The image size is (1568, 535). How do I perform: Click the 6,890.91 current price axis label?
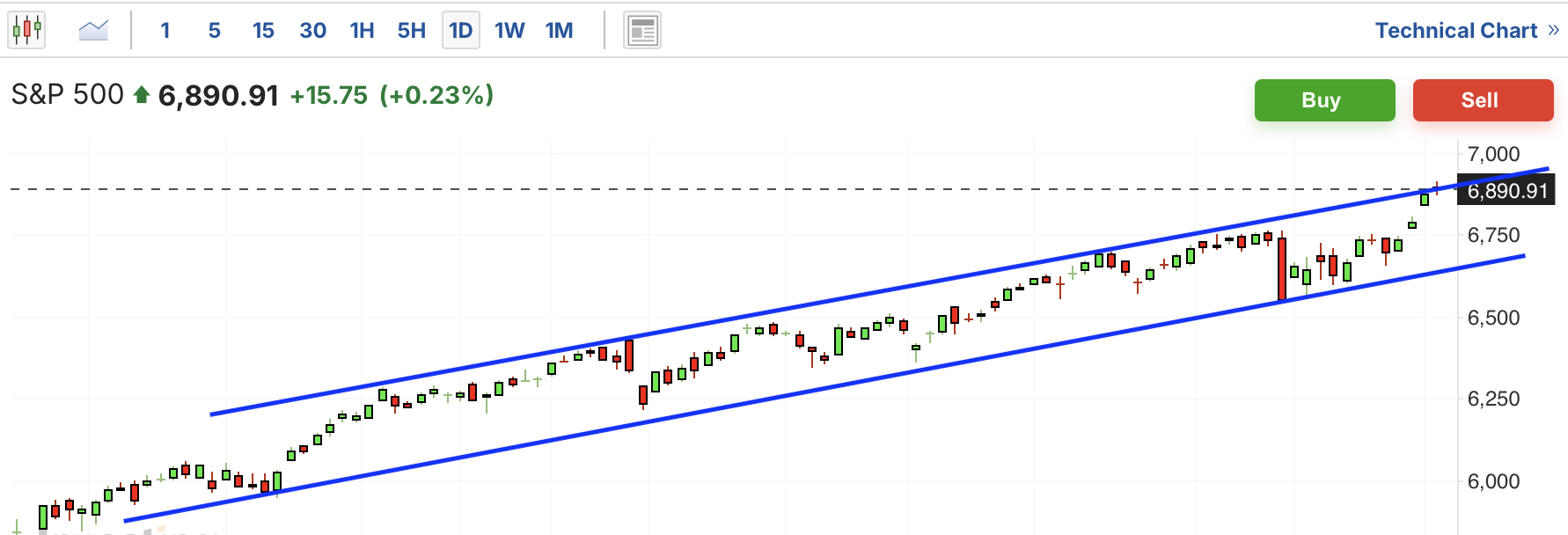[x=1506, y=191]
